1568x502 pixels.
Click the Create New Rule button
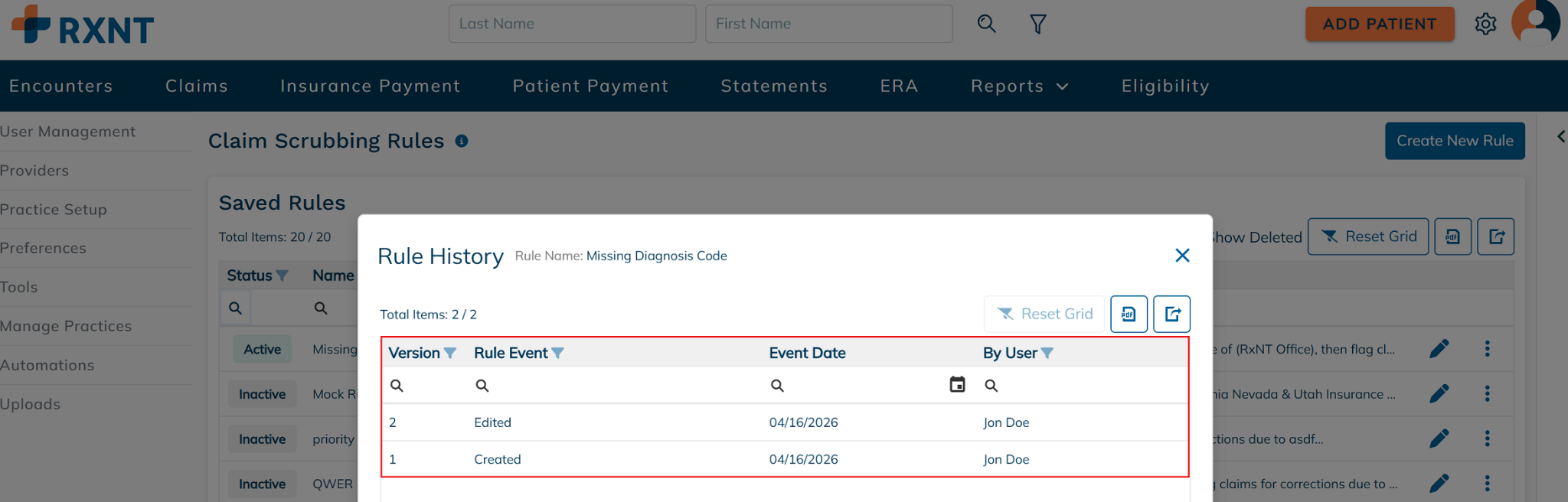click(x=1454, y=141)
